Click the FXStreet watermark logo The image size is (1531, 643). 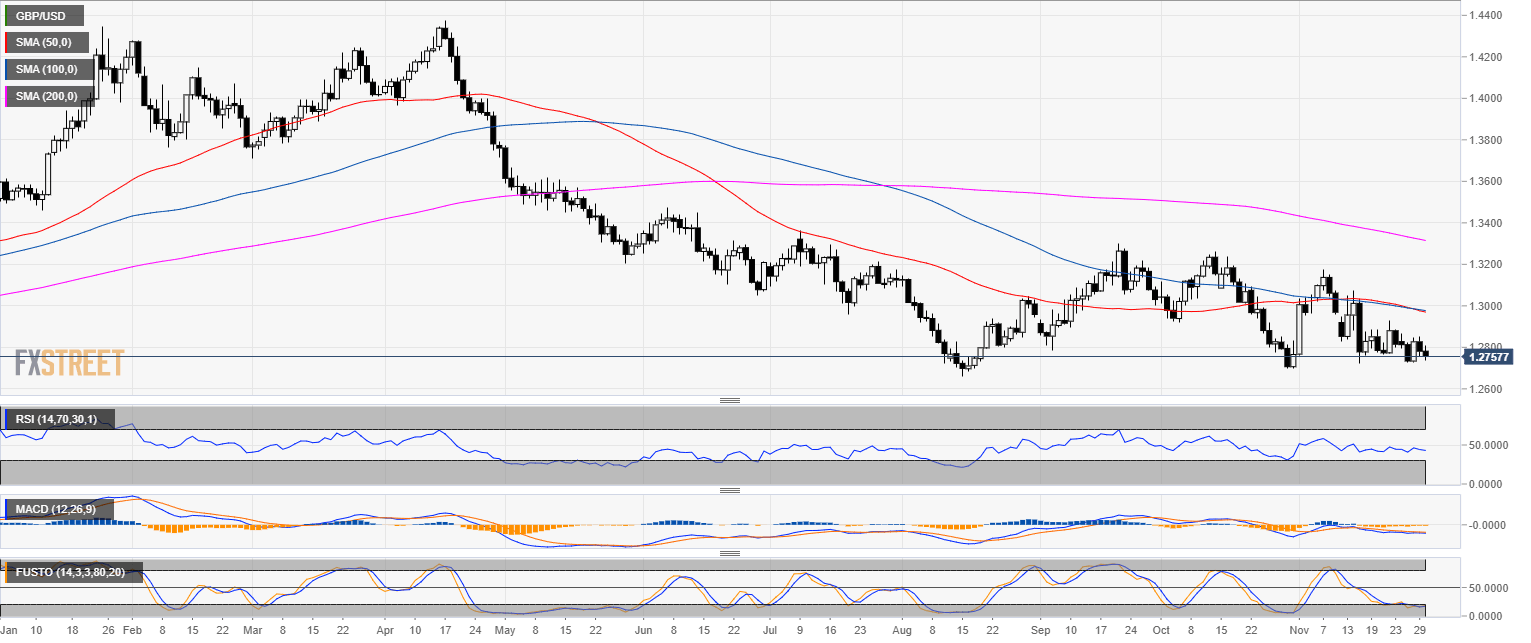pos(70,363)
